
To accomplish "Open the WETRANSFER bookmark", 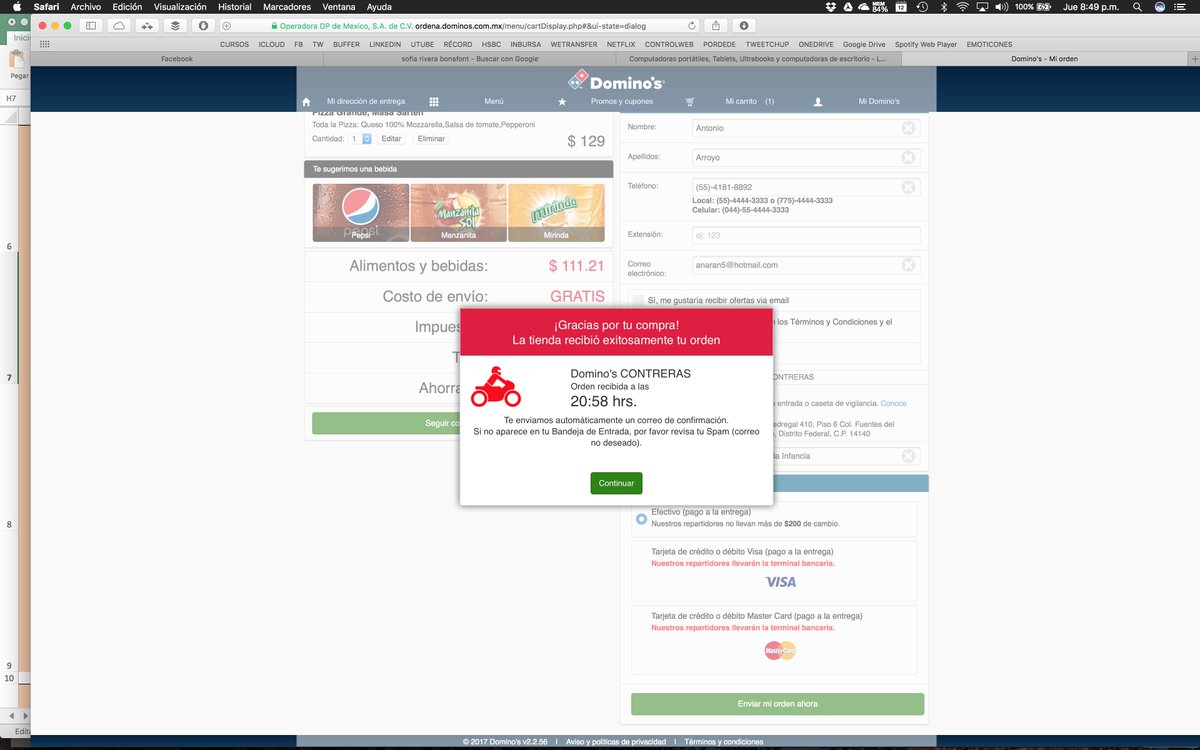I will pyautogui.click(x=574, y=44).
